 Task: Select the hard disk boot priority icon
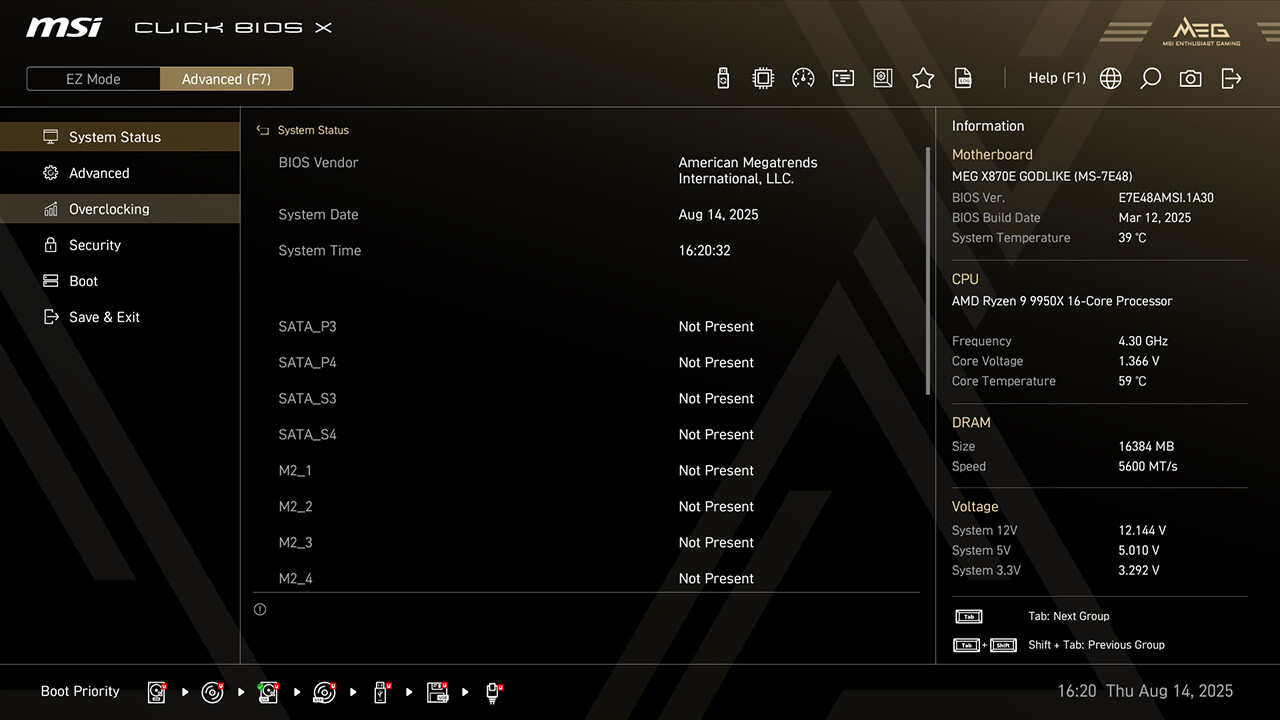point(157,692)
